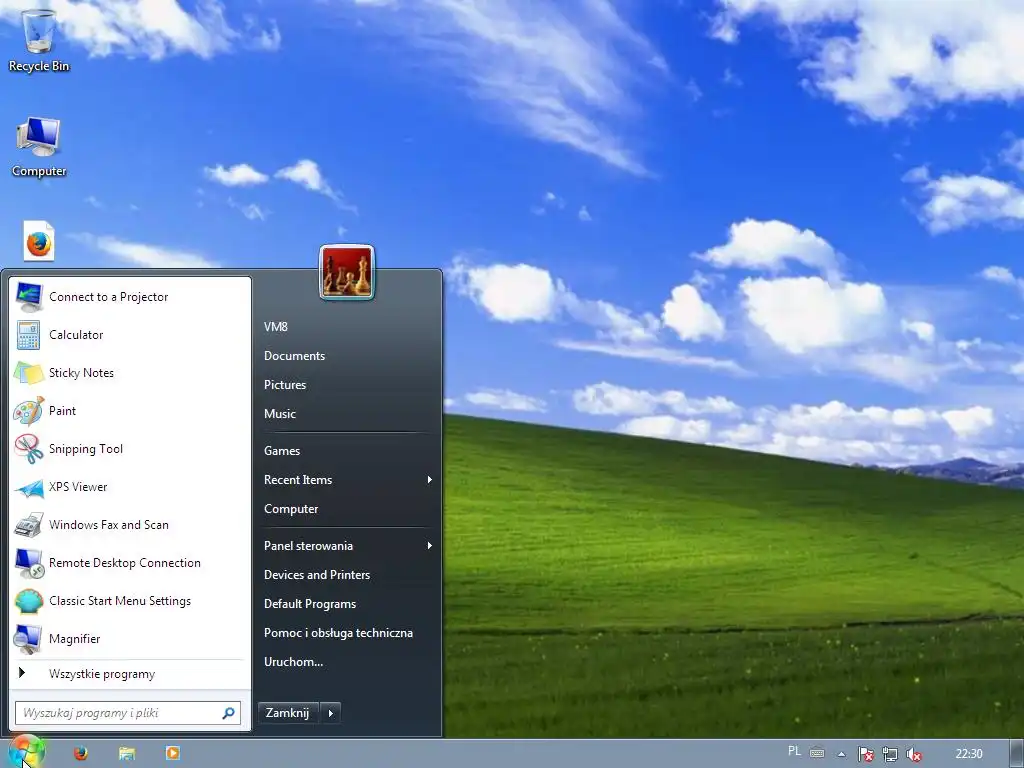Click Uruchom... to open Run dialog

pos(293,662)
